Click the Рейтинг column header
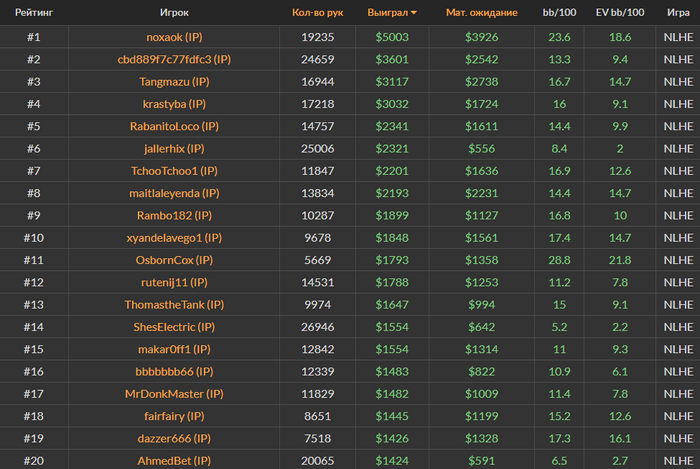 coord(34,12)
